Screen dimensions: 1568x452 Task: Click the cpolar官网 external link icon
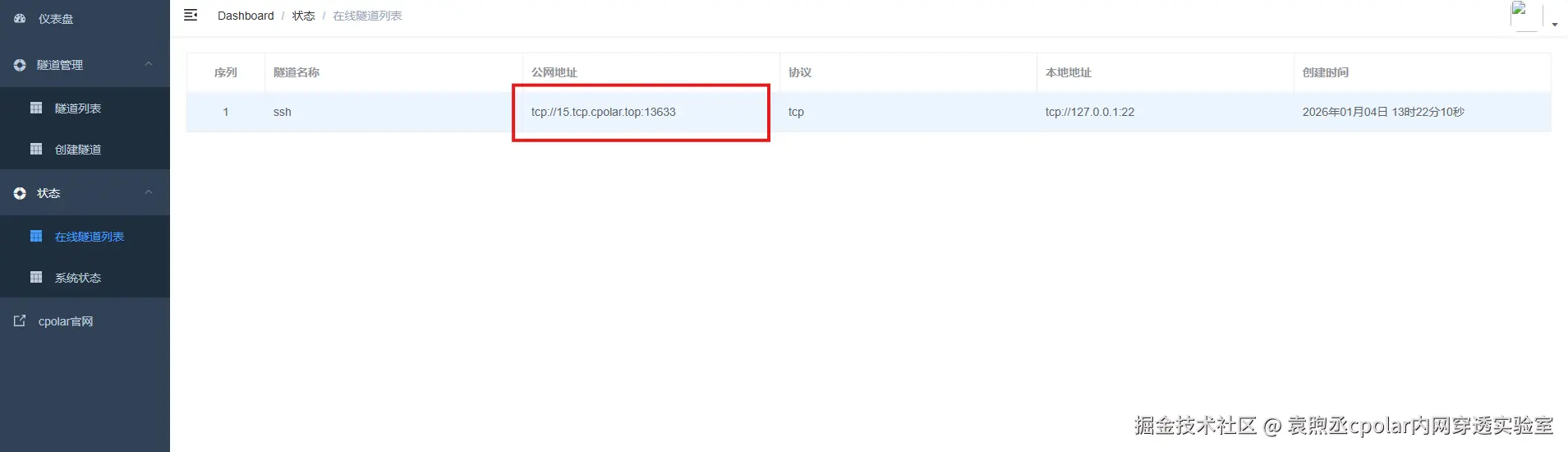pyautogui.click(x=20, y=321)
